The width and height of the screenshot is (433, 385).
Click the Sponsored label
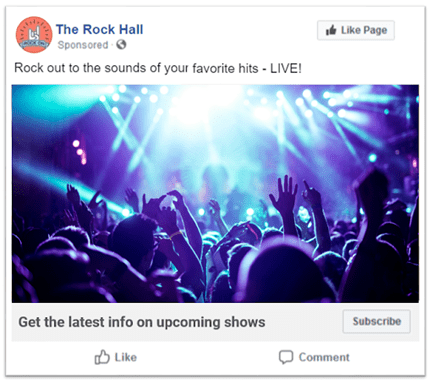pyautogui.click(x=83, y=45)
